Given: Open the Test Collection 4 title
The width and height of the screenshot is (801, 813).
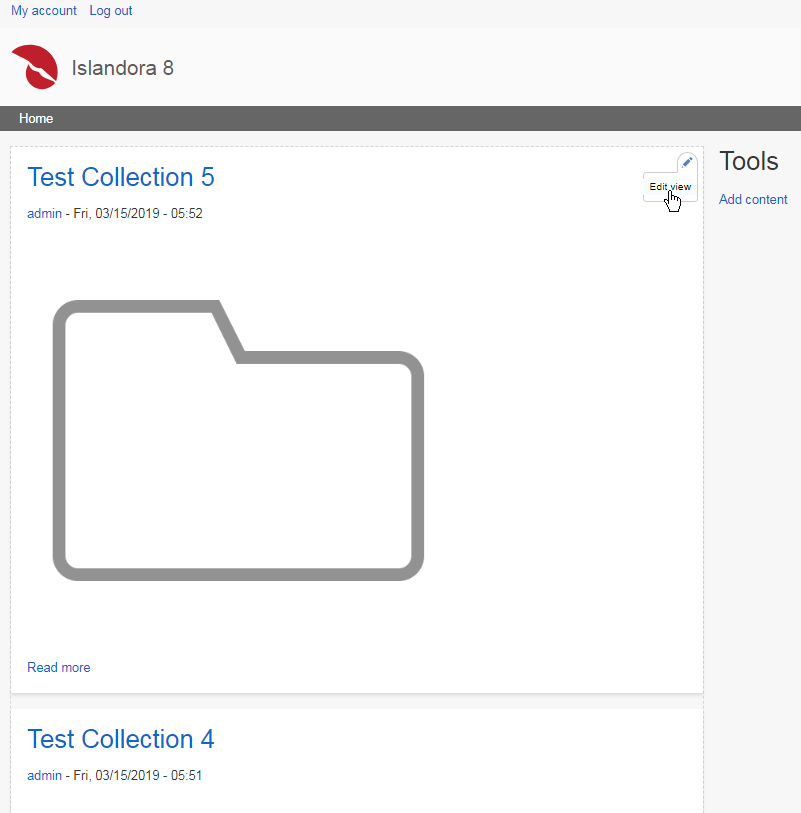Looking at the screenshot, I should click(121, 739).
